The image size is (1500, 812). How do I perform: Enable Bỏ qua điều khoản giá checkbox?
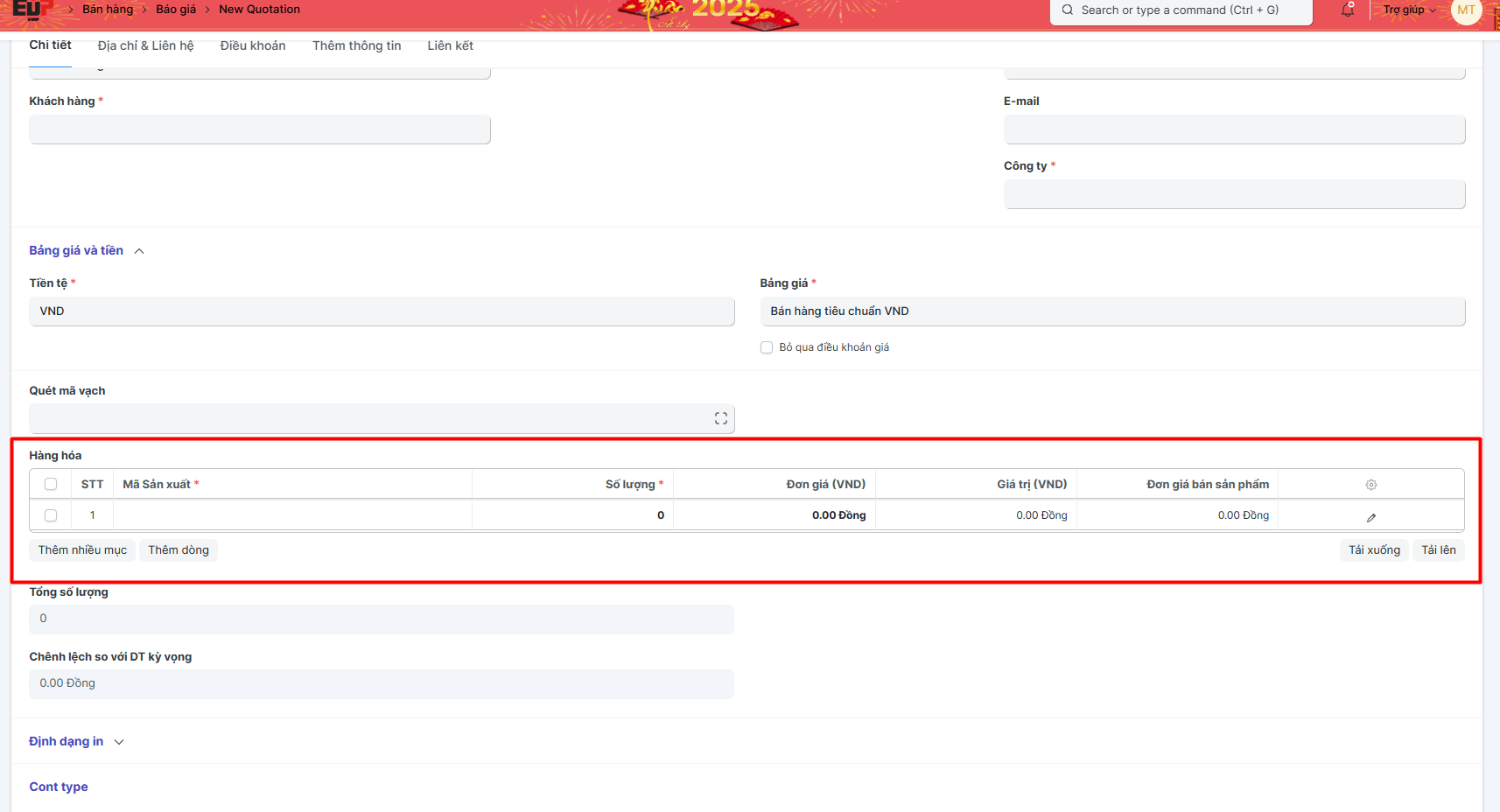pyautogui.click(x=767, y=347)
